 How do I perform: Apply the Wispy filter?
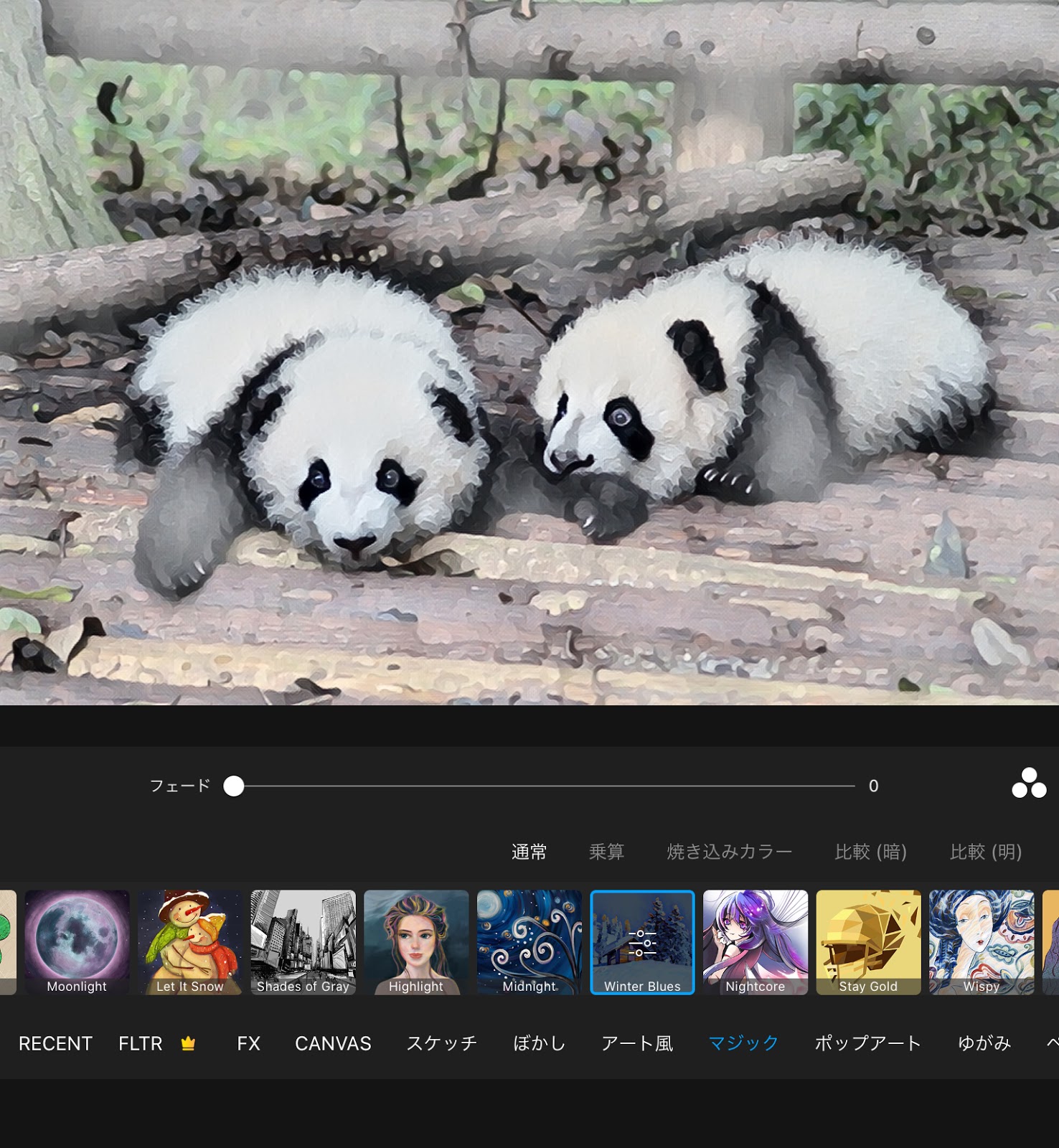[982, 942]
